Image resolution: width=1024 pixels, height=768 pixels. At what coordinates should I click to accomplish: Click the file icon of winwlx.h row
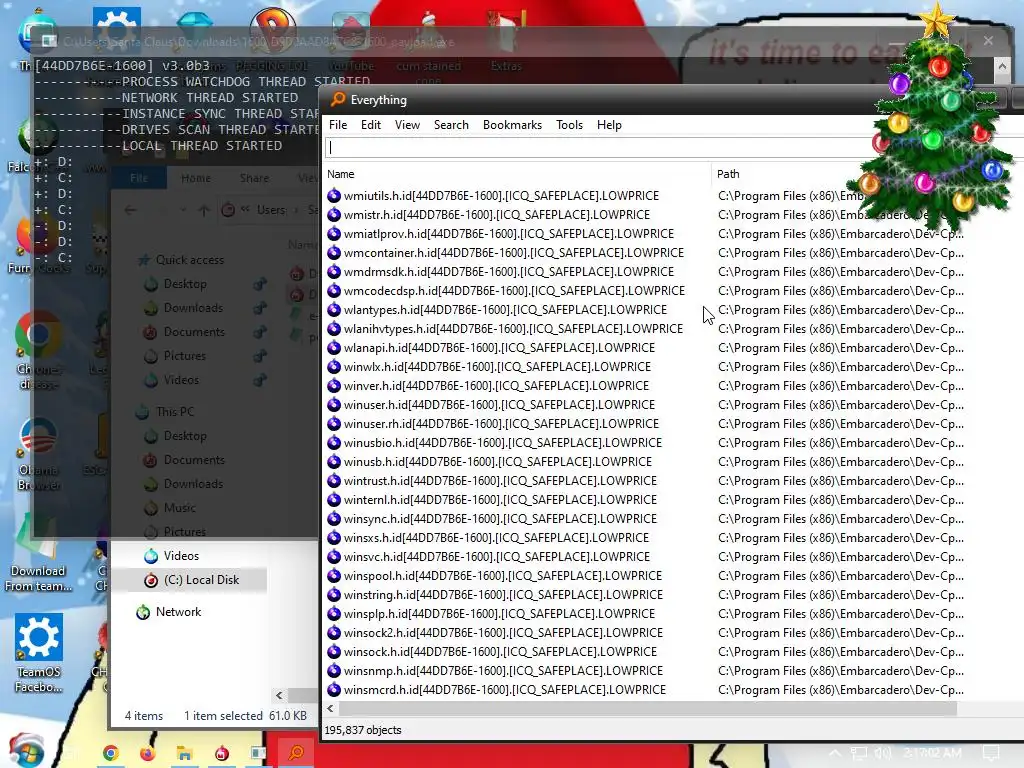(x=334, y=366)
